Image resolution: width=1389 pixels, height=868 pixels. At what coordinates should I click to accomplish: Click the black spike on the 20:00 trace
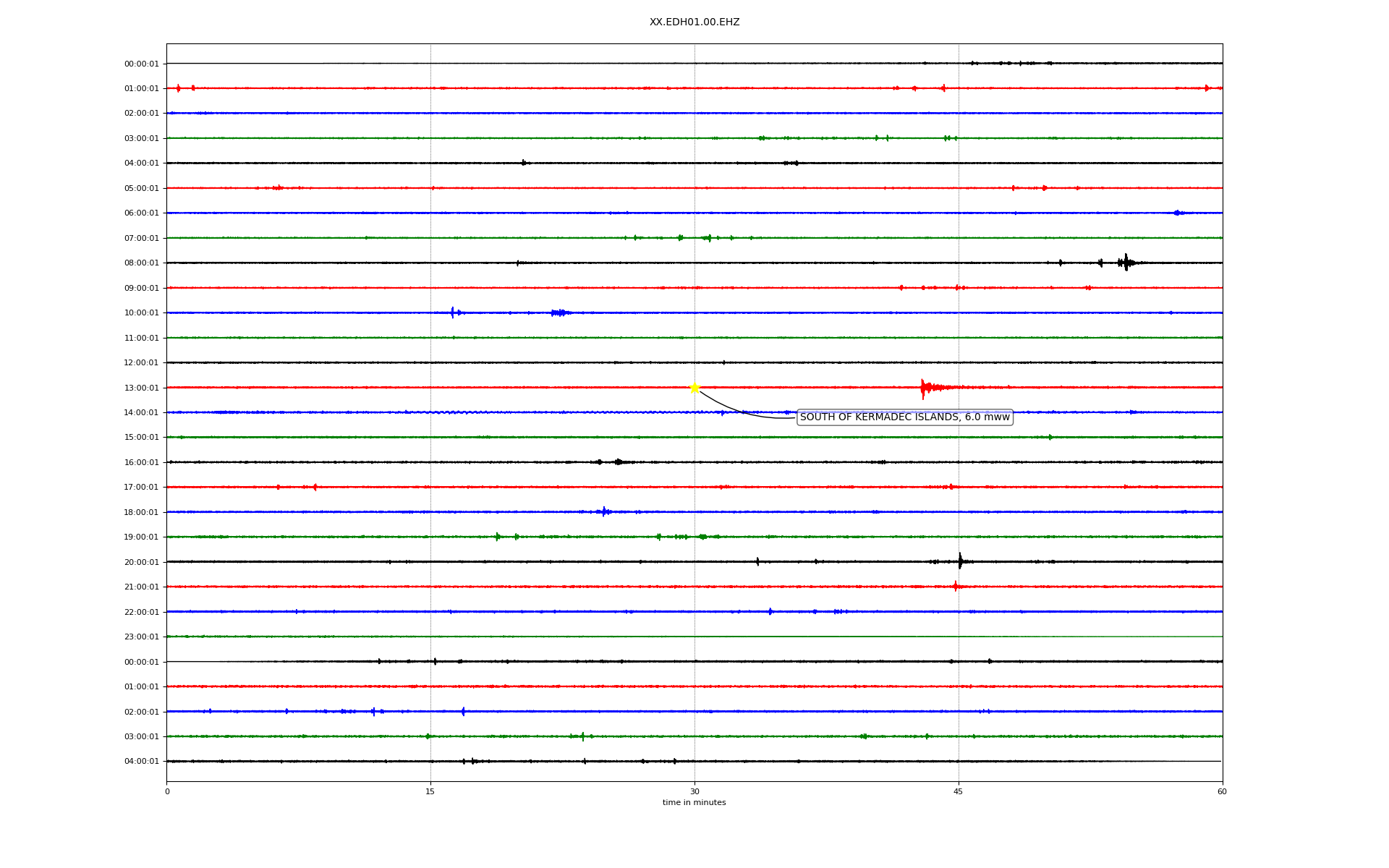pos(960,561)
